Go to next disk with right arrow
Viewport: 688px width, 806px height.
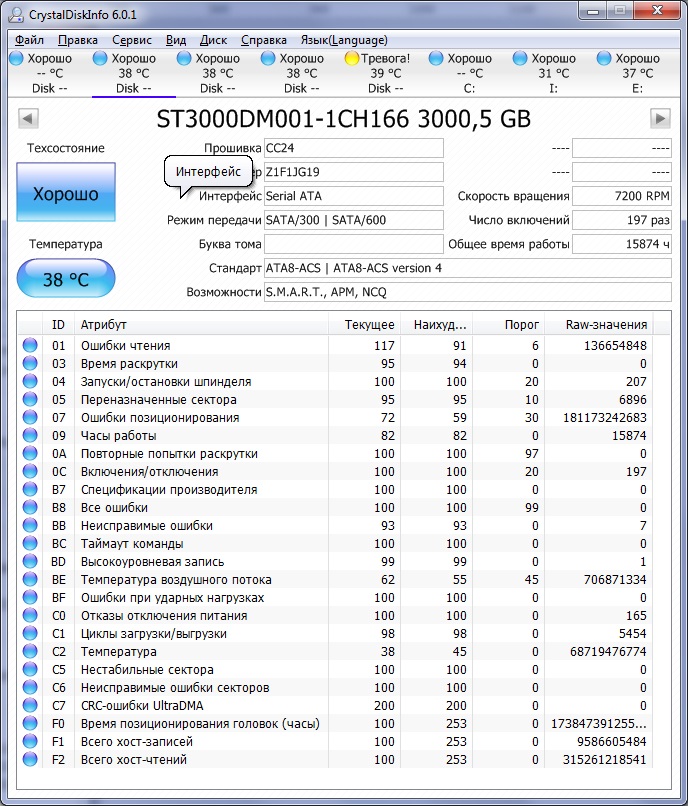pyautogui.click(x=660, y=118)
